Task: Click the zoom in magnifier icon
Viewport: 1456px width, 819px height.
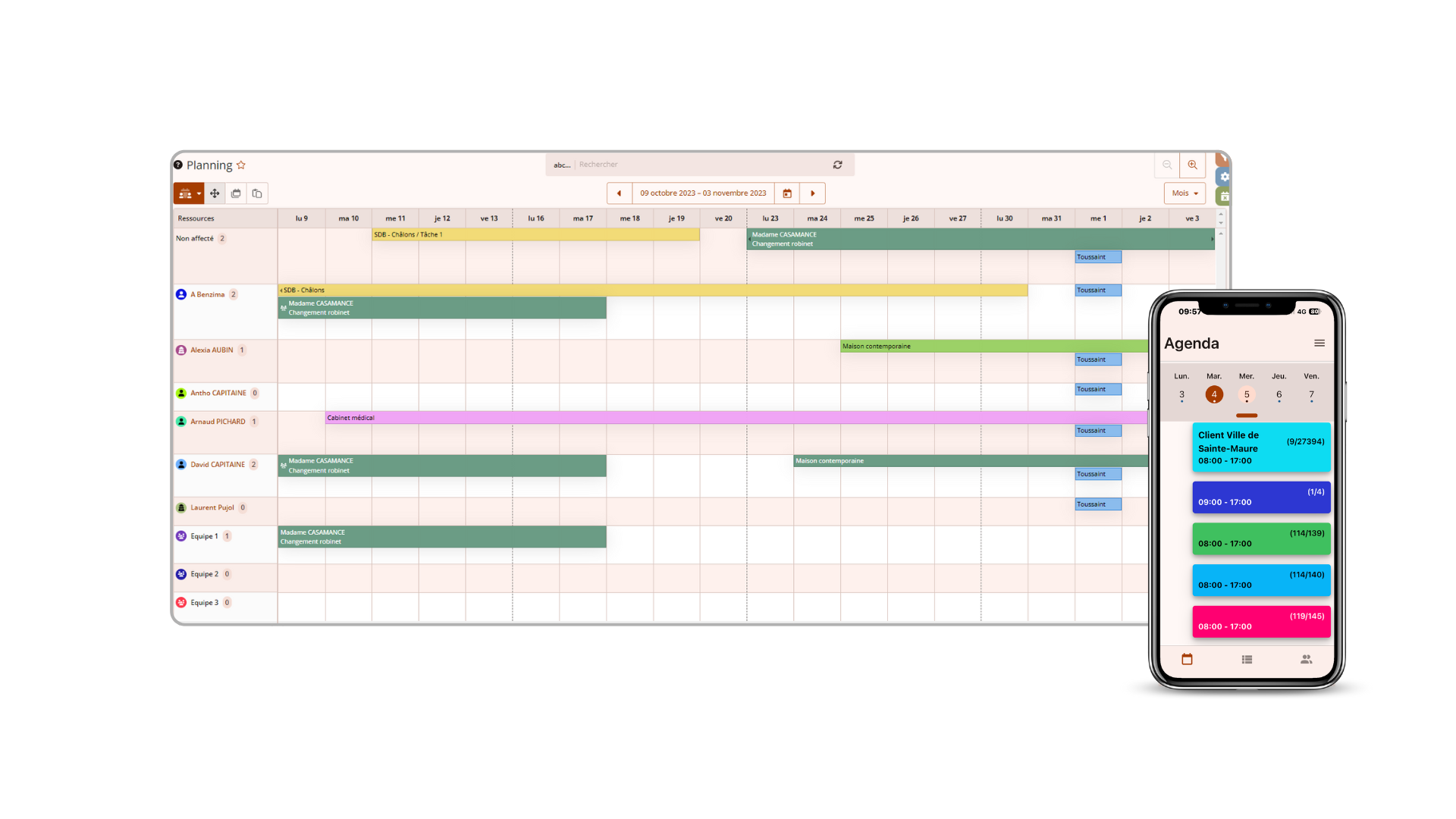Action: pos(1192,164)
